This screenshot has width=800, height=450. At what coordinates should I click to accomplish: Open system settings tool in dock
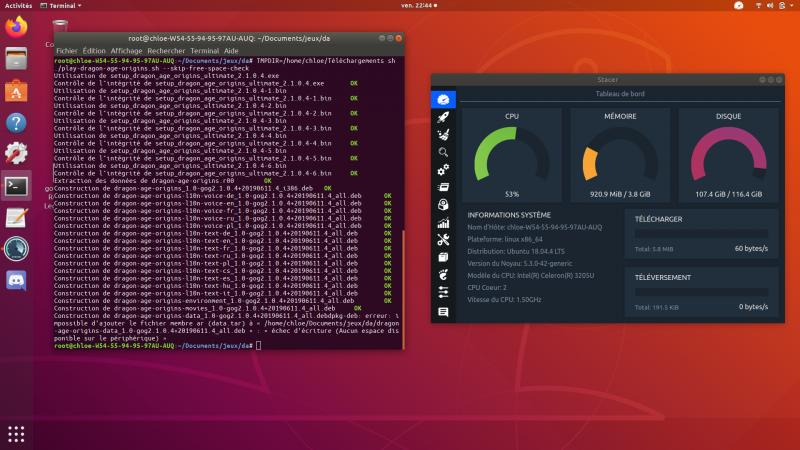(16, 154)
